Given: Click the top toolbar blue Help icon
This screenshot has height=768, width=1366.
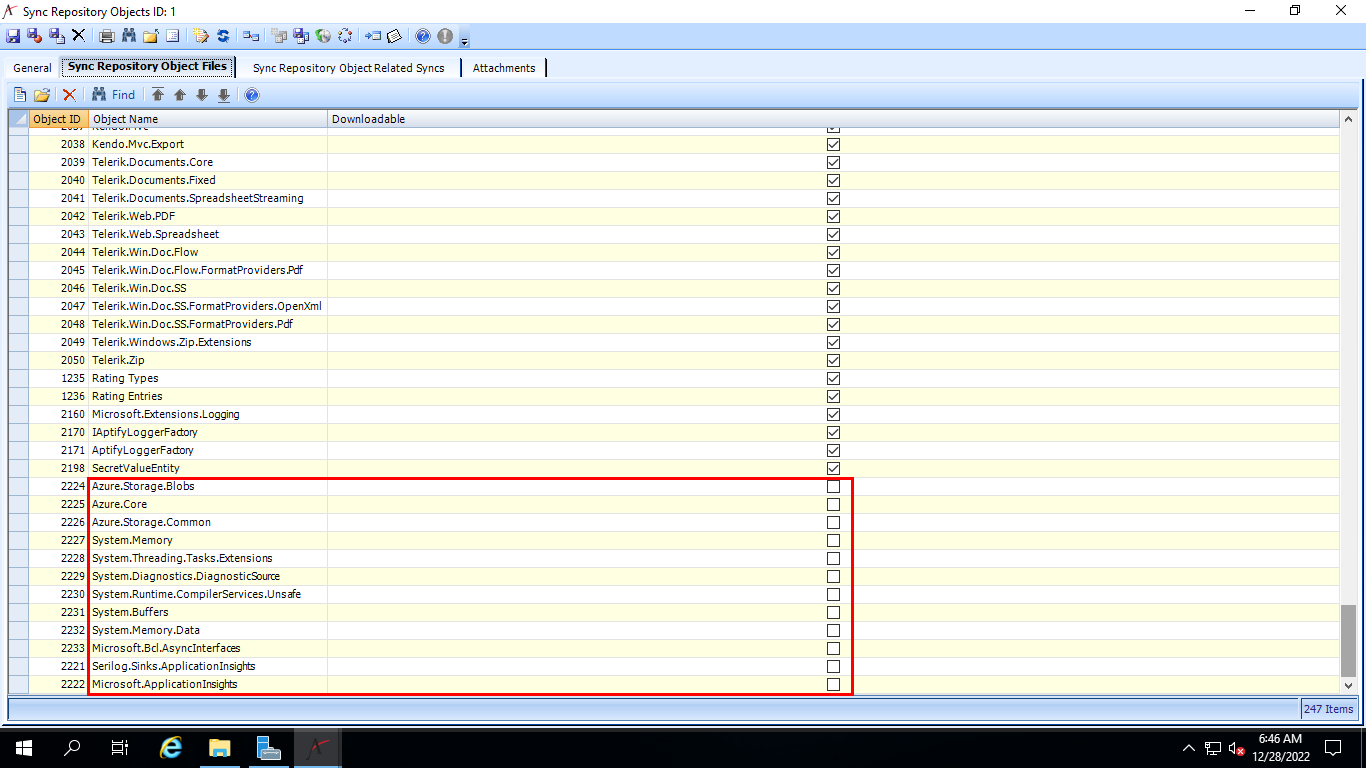Looking at the screenshot, I should coord(423,36).
